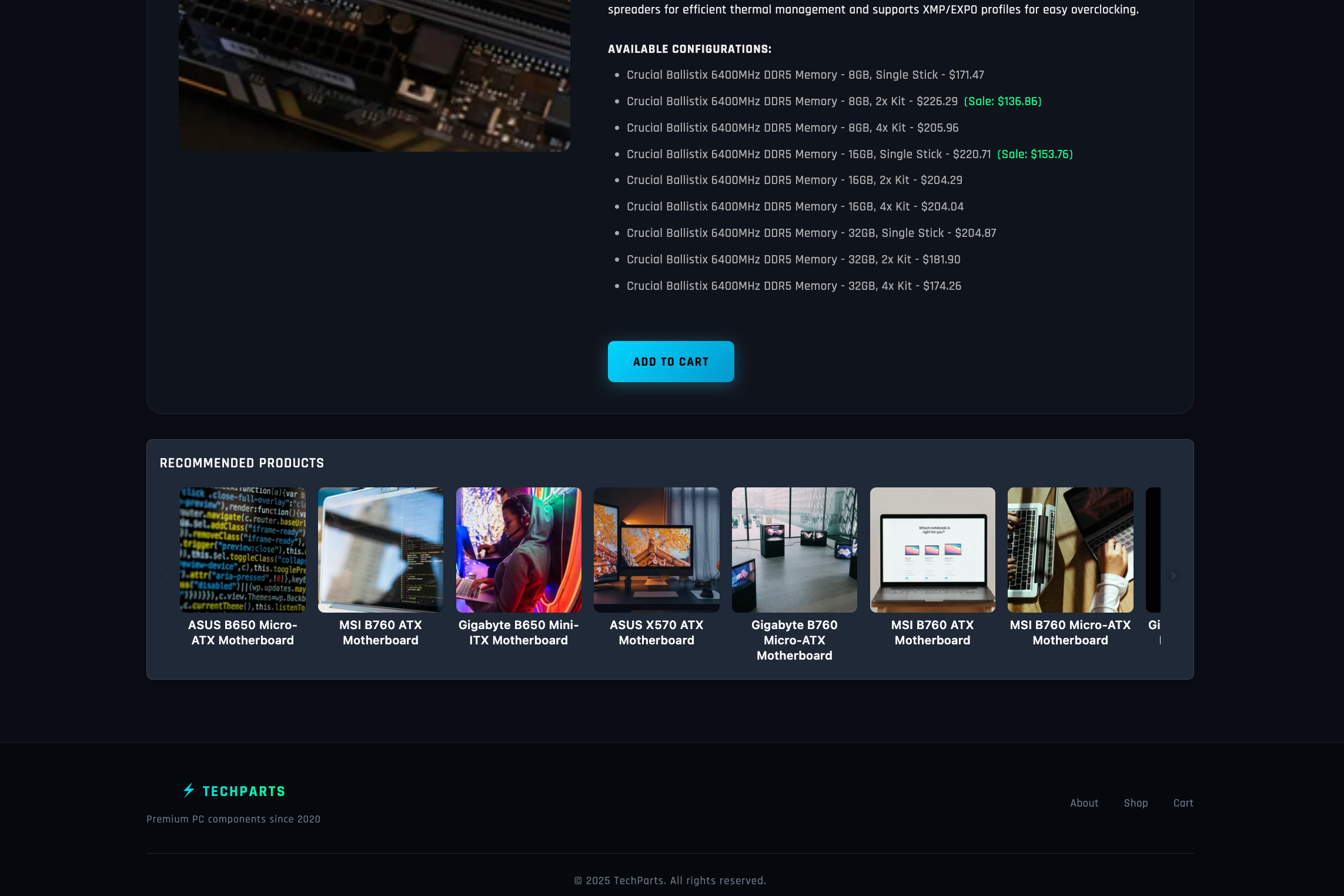The width and height of the screenshot is (1344, 896).
Task: Open partially visible last carousel product
Action: (x=1153, y=549)
